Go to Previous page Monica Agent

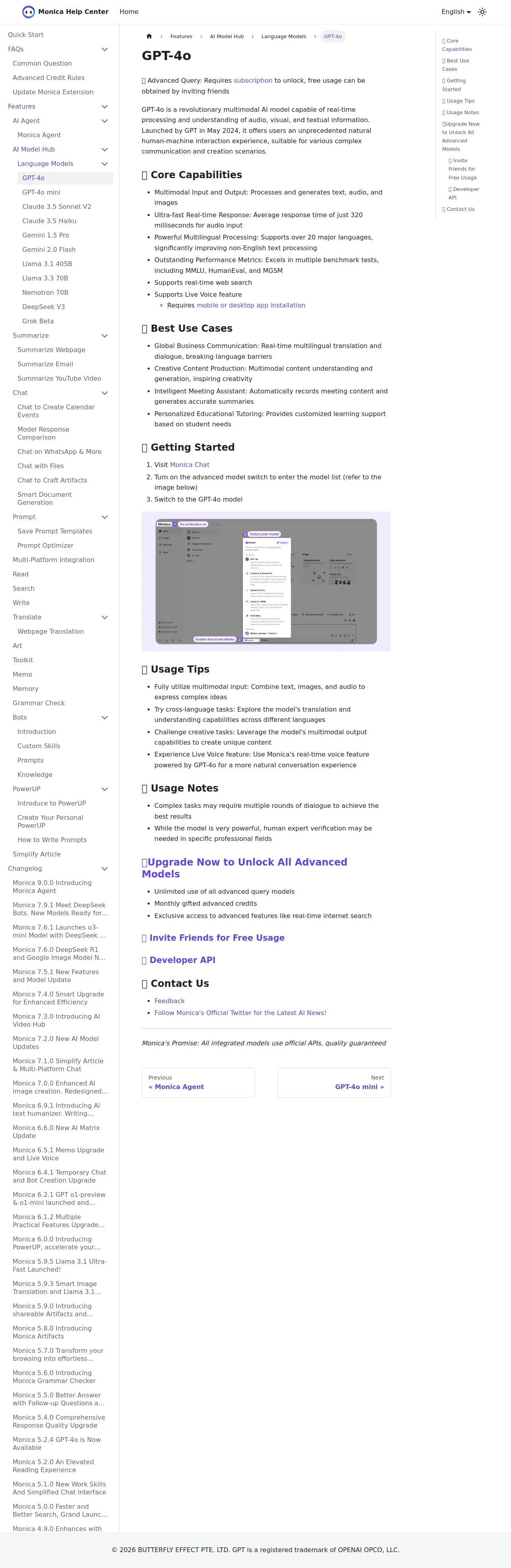(x=198, y=1082)
